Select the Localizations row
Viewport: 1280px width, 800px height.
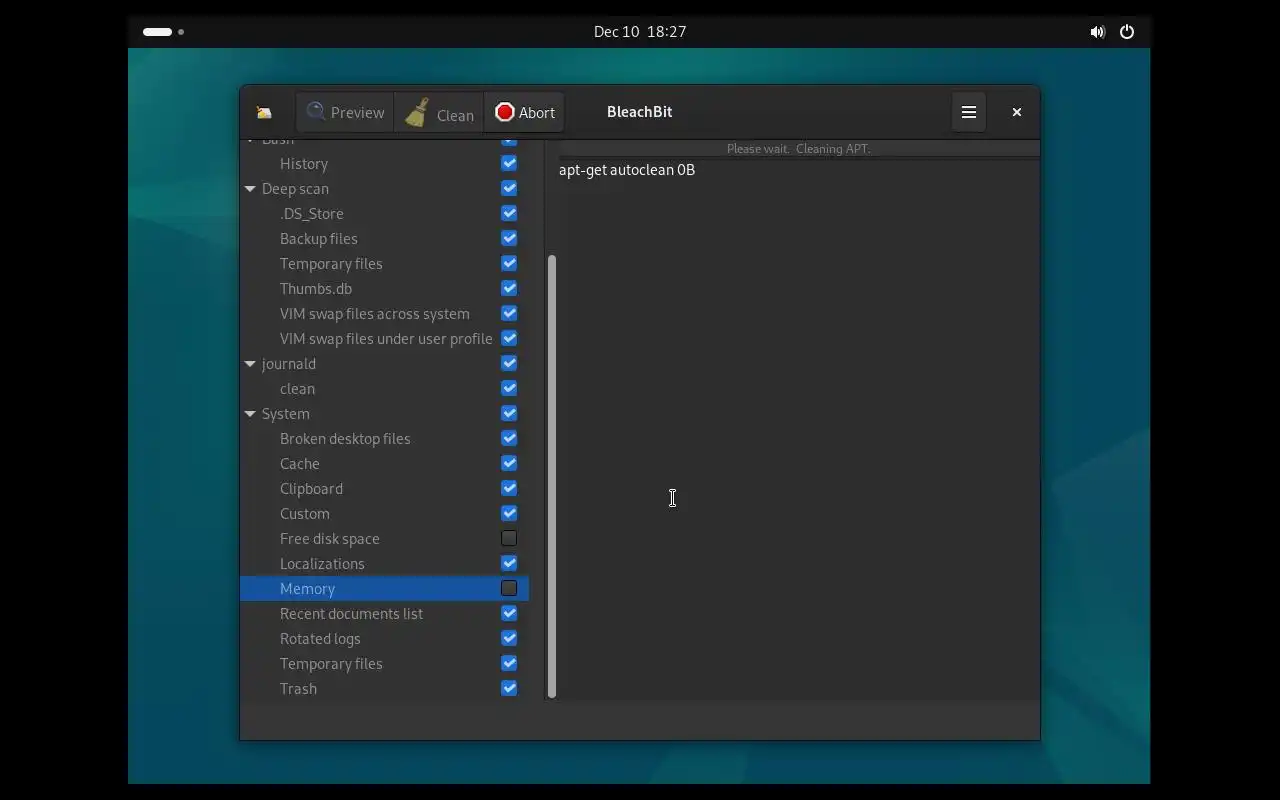(384, 563)
